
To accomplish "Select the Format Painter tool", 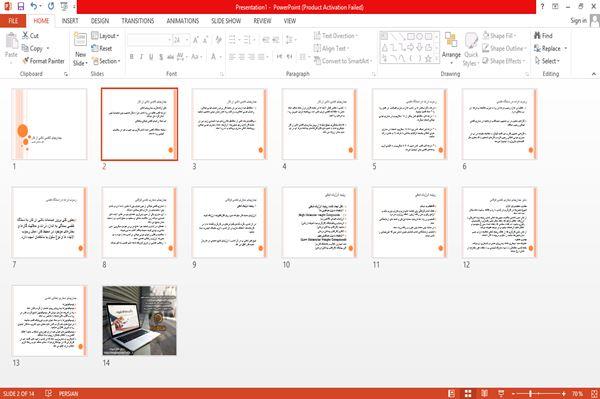I will point(43,61).
